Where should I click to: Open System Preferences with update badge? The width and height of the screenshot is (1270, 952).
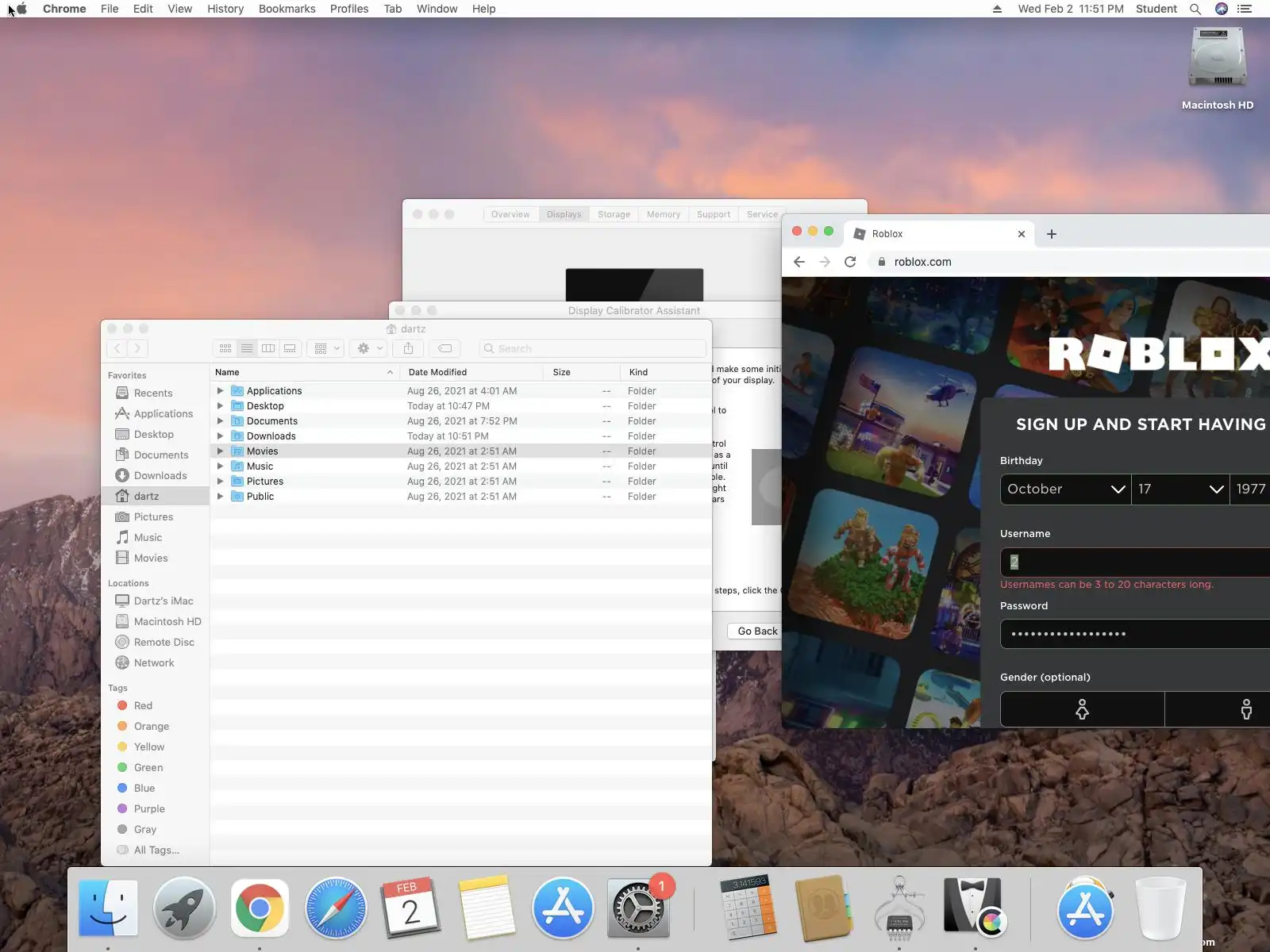tap(638, 908)
